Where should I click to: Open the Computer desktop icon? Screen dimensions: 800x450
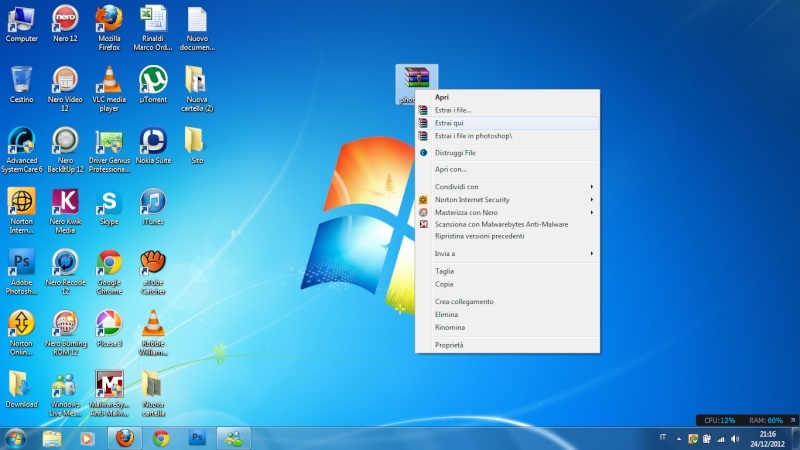point(21,24)
